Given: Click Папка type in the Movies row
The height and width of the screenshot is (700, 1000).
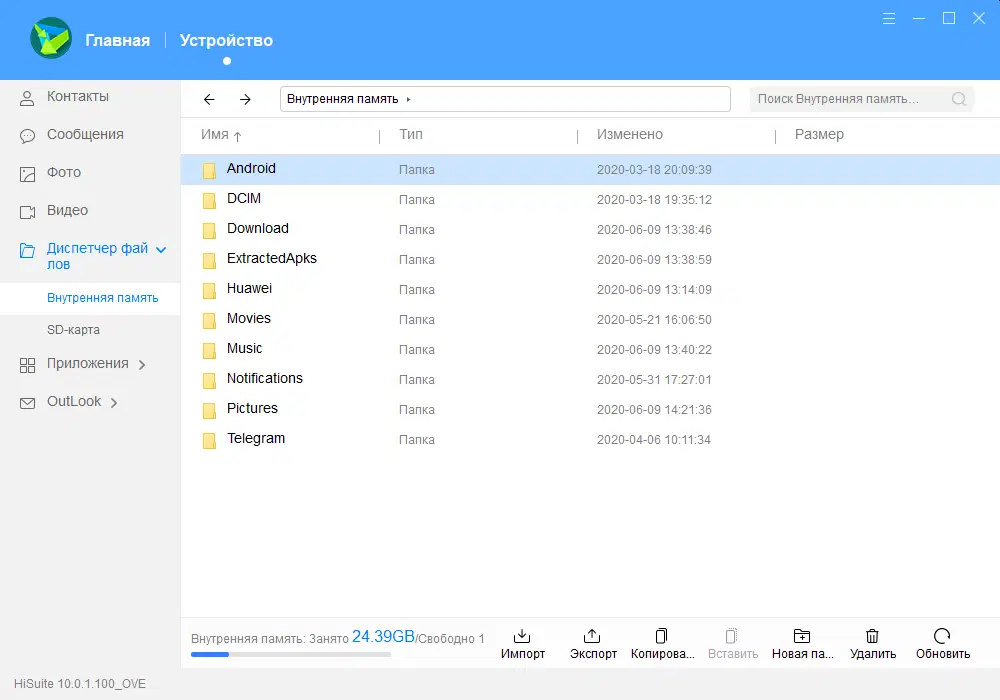Looking at the screenshot, I should [416, 319].
